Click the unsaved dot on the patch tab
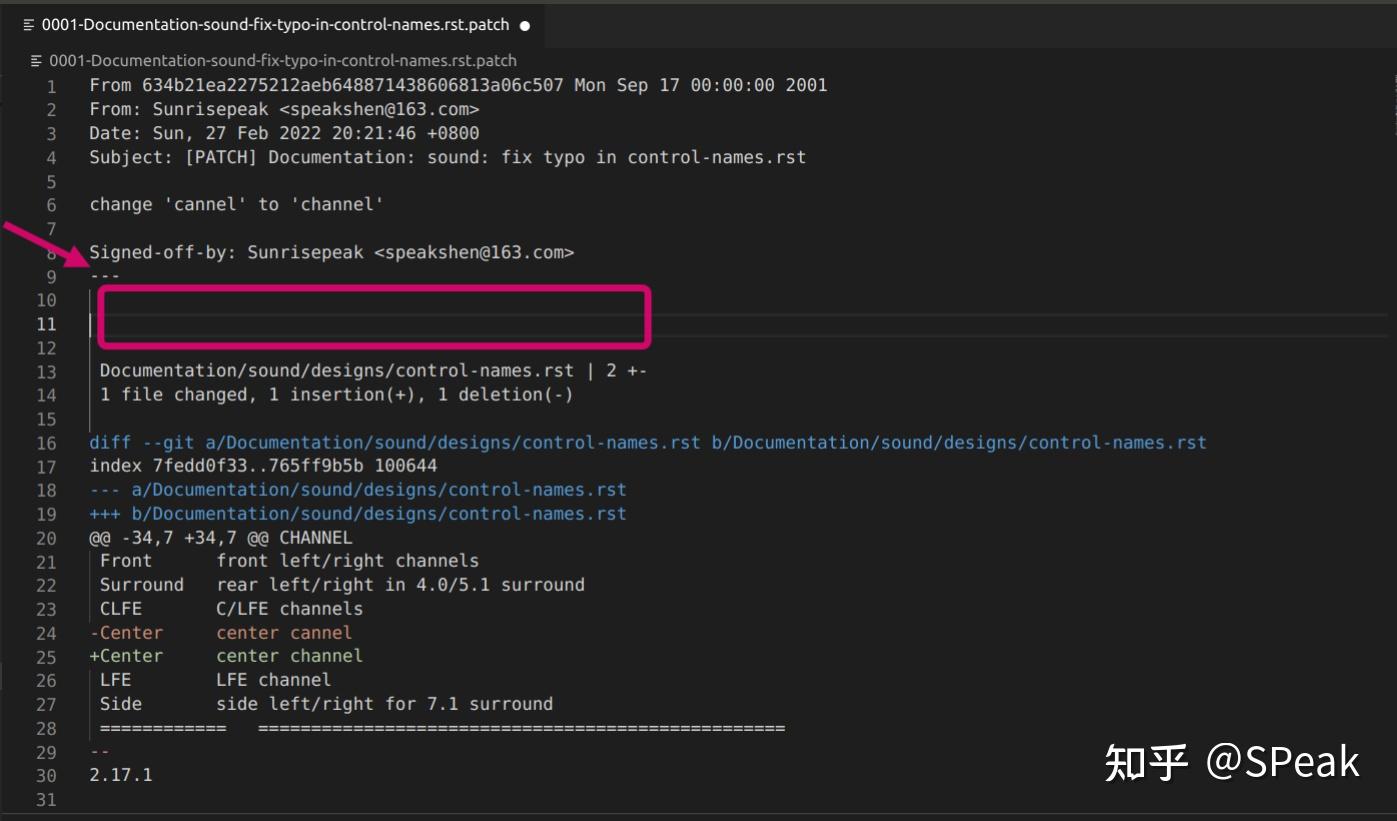This screenshot has width=1397, height=821. click(526, 25)
